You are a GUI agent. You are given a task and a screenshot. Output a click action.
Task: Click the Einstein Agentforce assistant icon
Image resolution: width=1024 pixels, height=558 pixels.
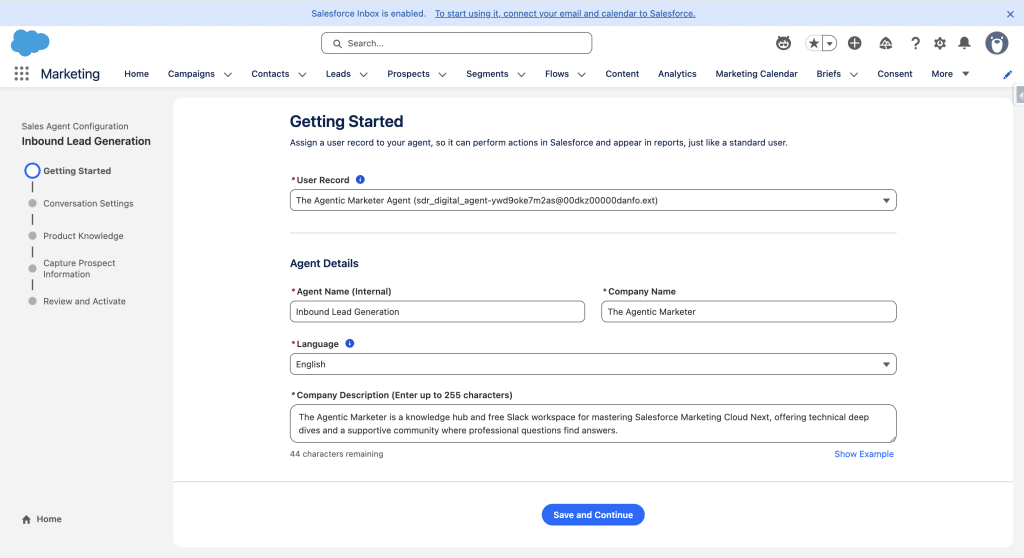click(x=784, y=43)
